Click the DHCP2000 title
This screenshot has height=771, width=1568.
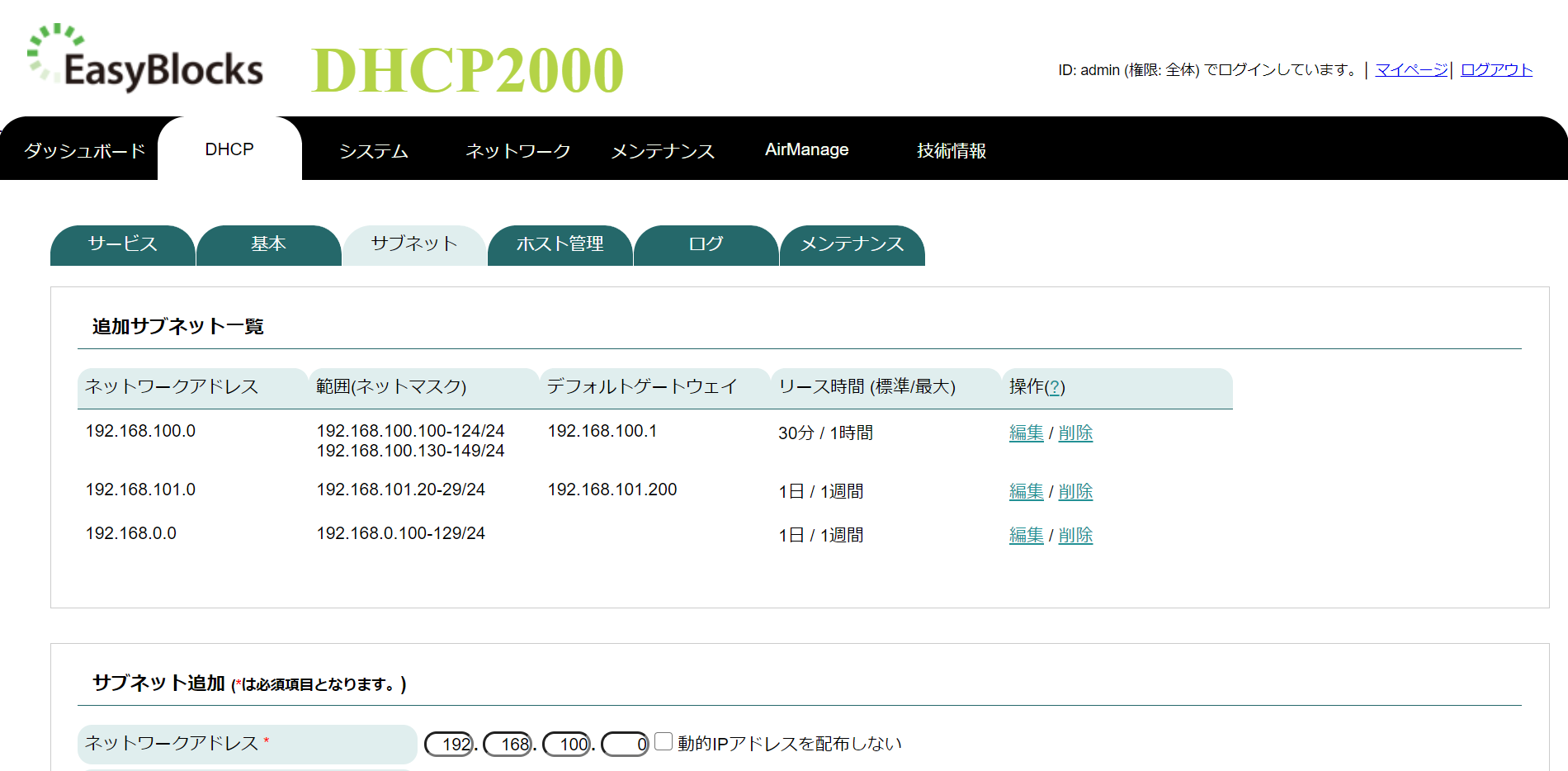tap(468, 70)
